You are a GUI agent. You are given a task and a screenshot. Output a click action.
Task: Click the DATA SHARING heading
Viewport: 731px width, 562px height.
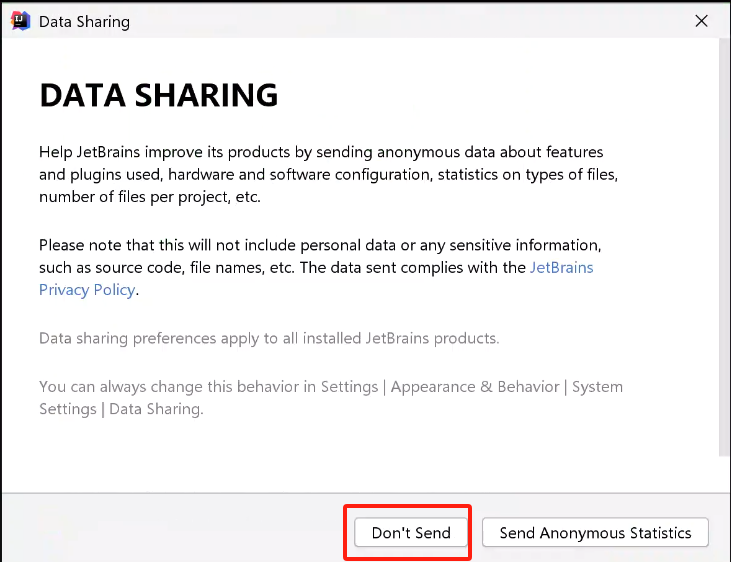point(159,95)
